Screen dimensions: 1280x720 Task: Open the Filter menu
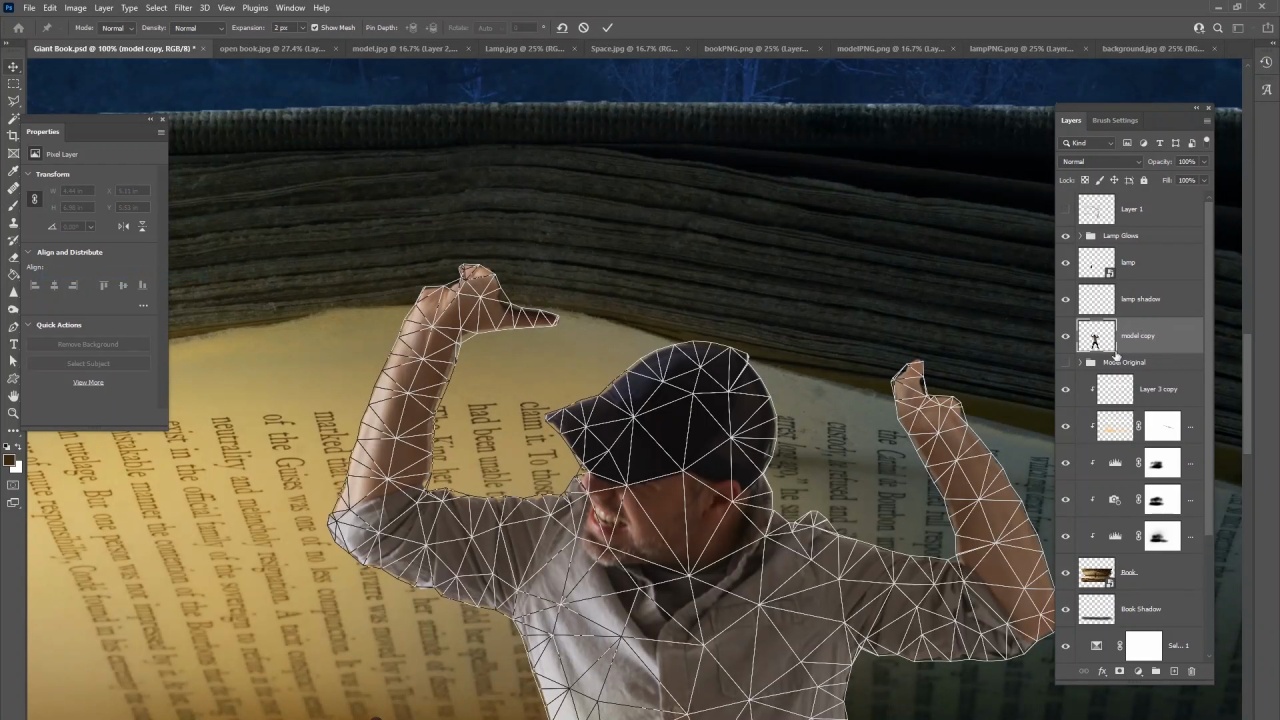coord(183,8)
